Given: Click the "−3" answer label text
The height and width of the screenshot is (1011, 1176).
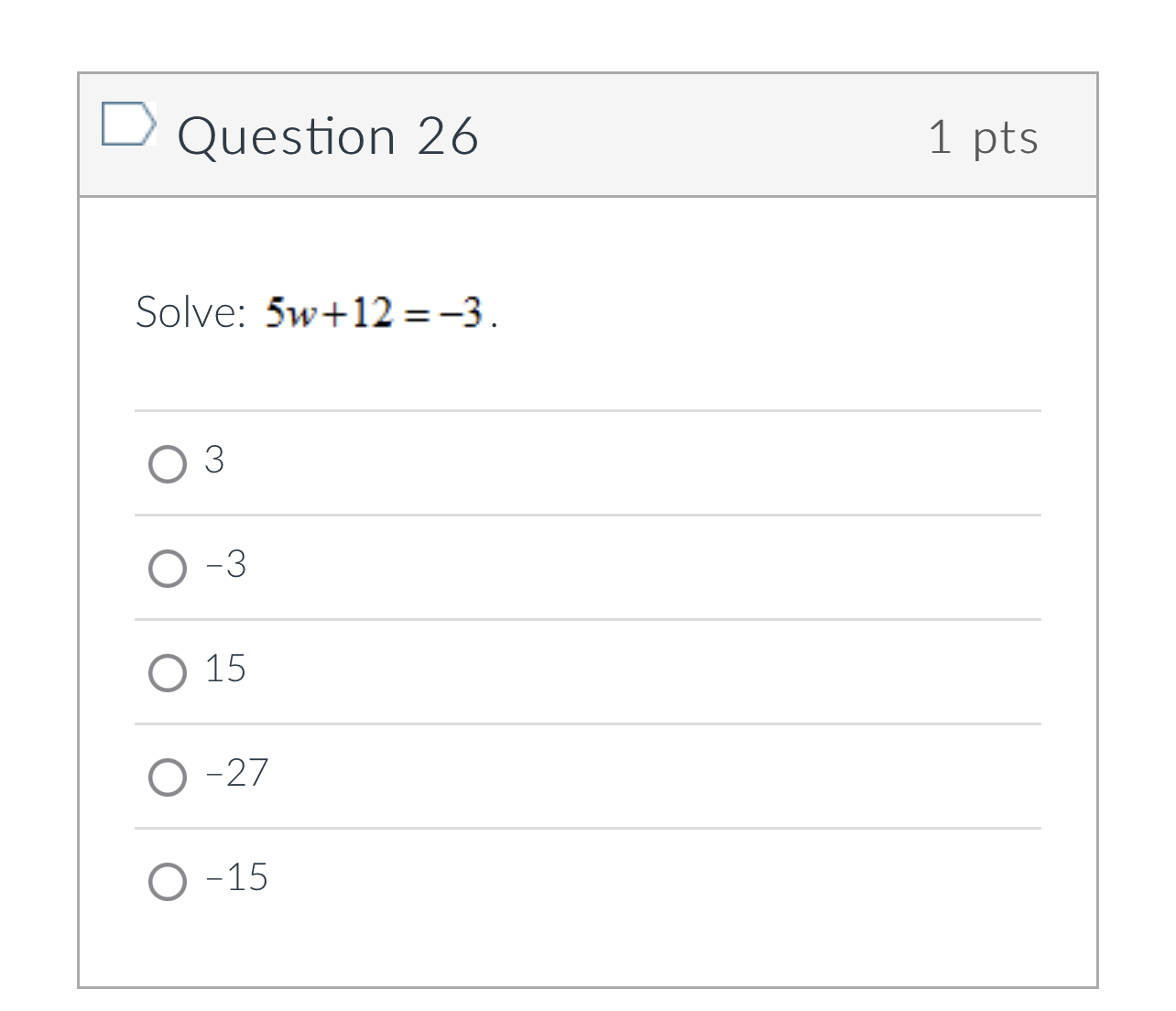Looking at the screenshot, I should [x=226, y=564].
